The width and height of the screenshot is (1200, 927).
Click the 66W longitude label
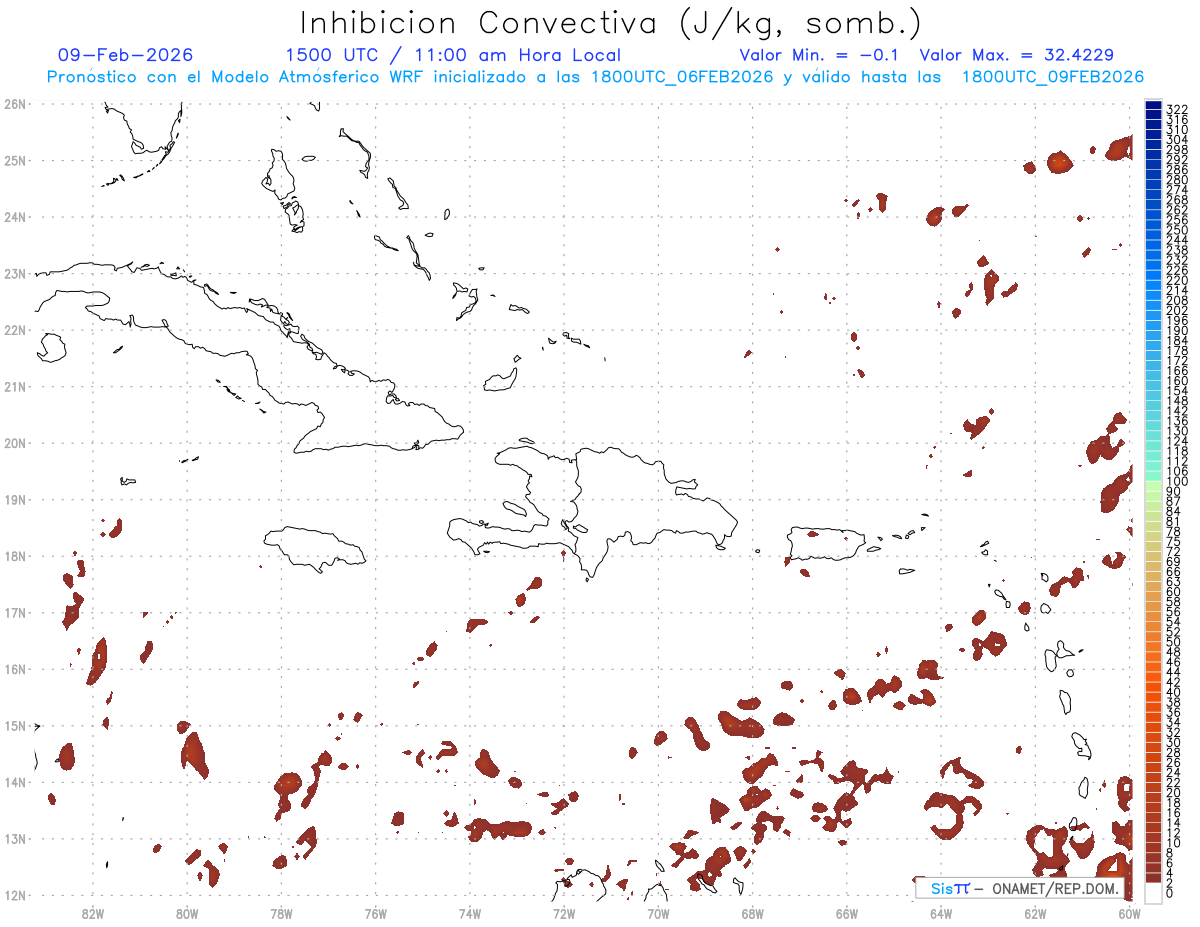tap(847, 912)
